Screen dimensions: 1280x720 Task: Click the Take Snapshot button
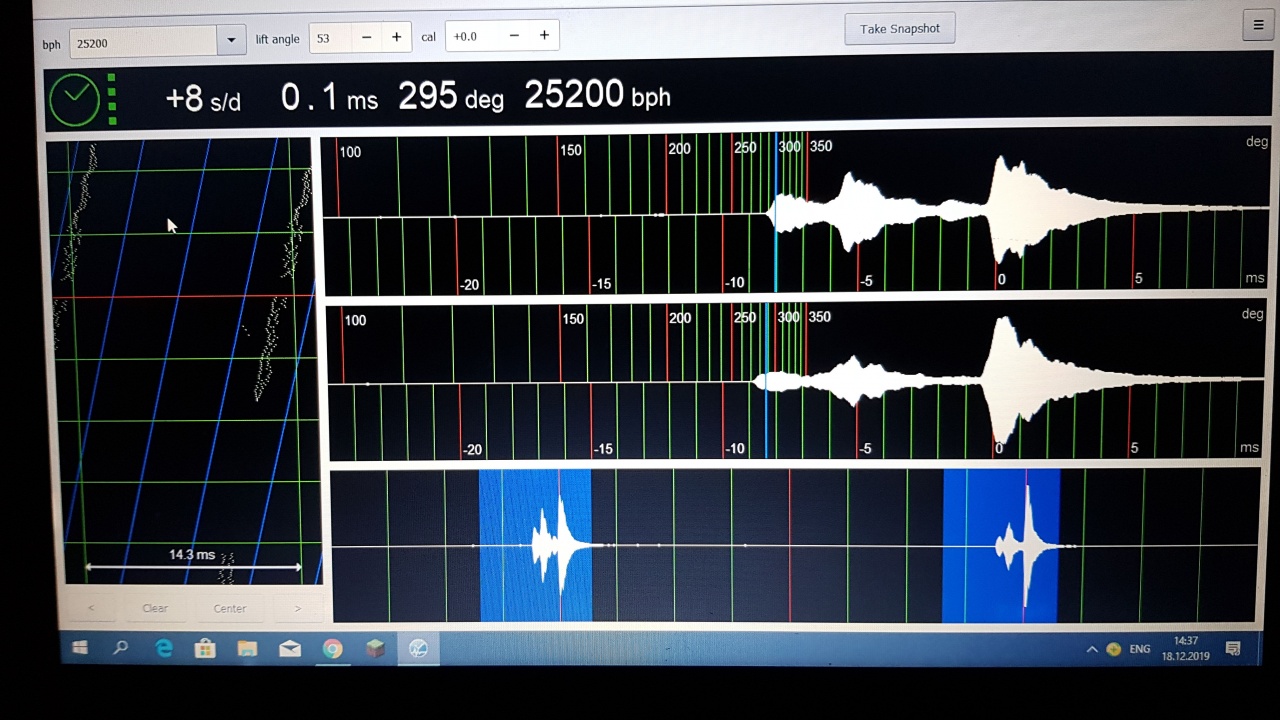pyautogui.click(x=899, y=28)
